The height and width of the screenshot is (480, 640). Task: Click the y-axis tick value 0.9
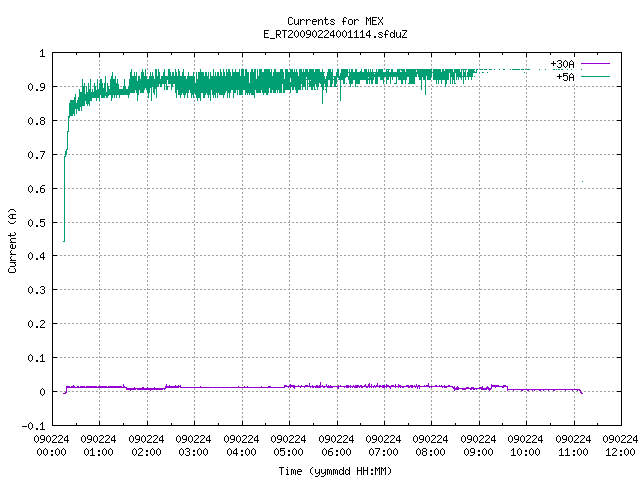coord(36,87)
